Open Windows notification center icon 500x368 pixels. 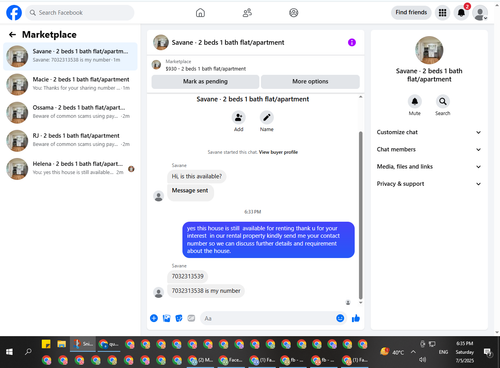(488, 352)
